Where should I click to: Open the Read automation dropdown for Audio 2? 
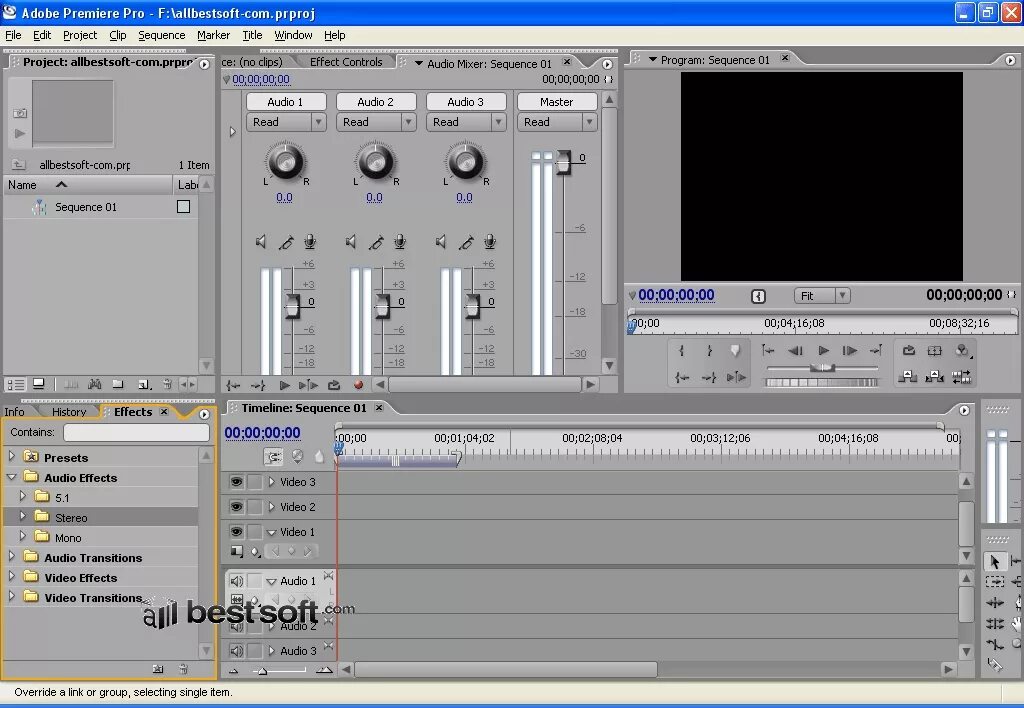click(408, 122)
